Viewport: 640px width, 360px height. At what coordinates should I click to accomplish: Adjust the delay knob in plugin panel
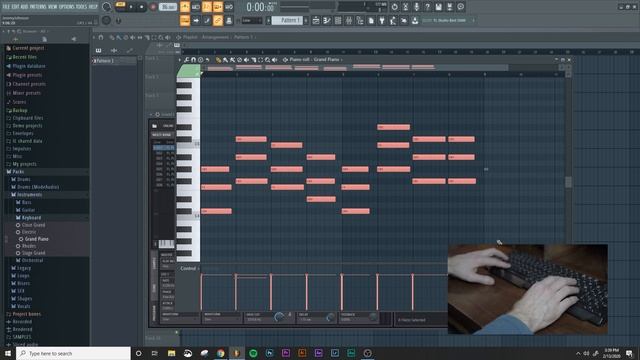pyautogui.click(x=331, y=317)
